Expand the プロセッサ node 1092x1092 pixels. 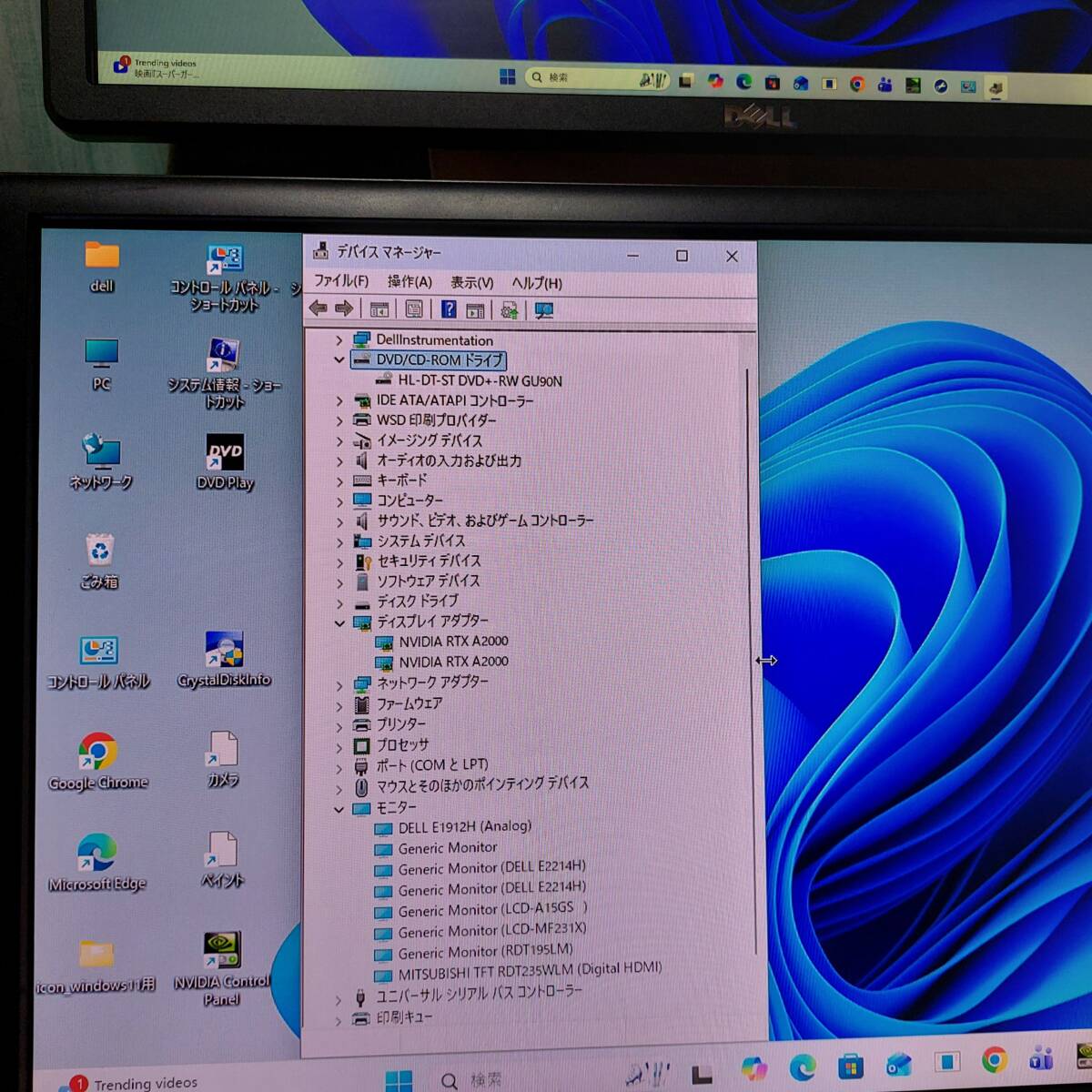tap(339, 748)
